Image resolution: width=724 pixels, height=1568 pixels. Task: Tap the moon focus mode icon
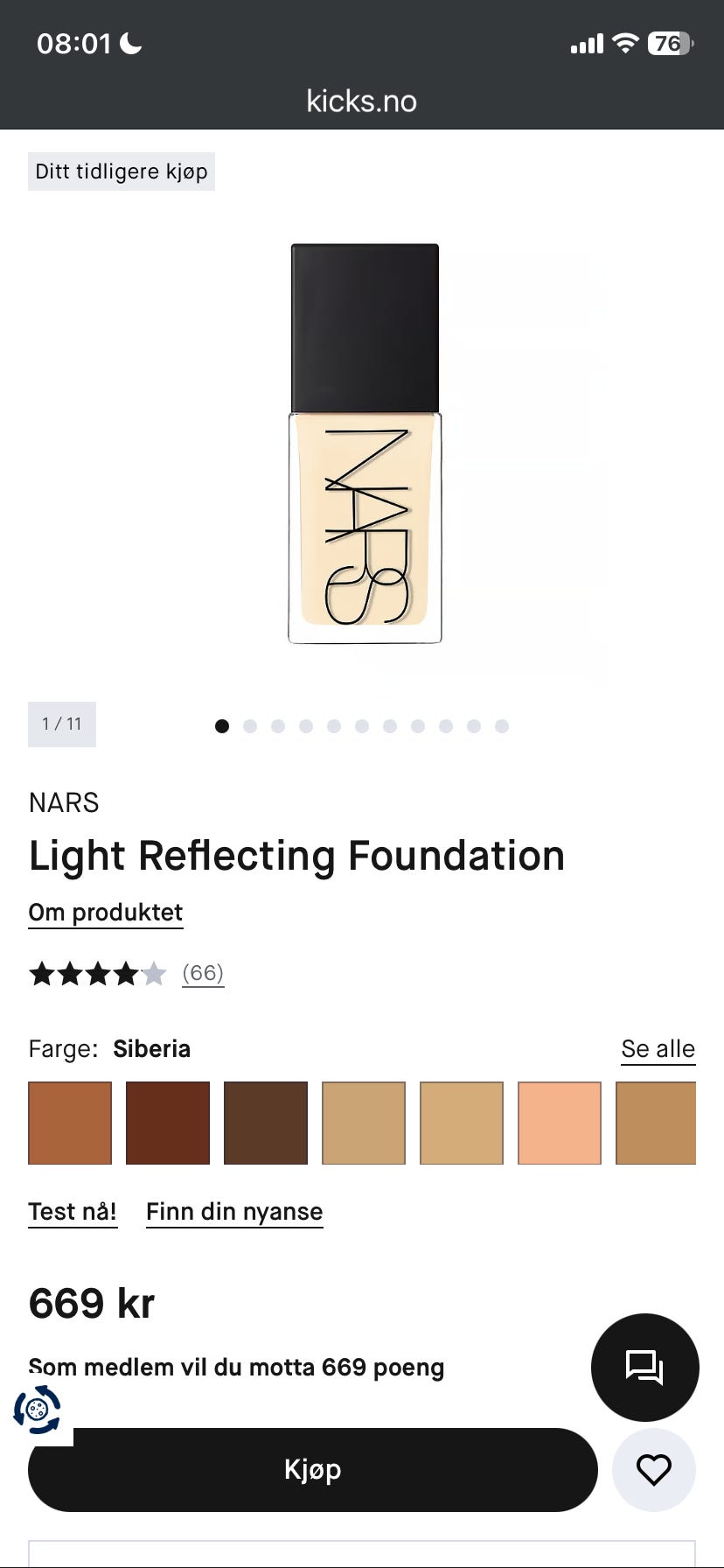coord(131,43)
